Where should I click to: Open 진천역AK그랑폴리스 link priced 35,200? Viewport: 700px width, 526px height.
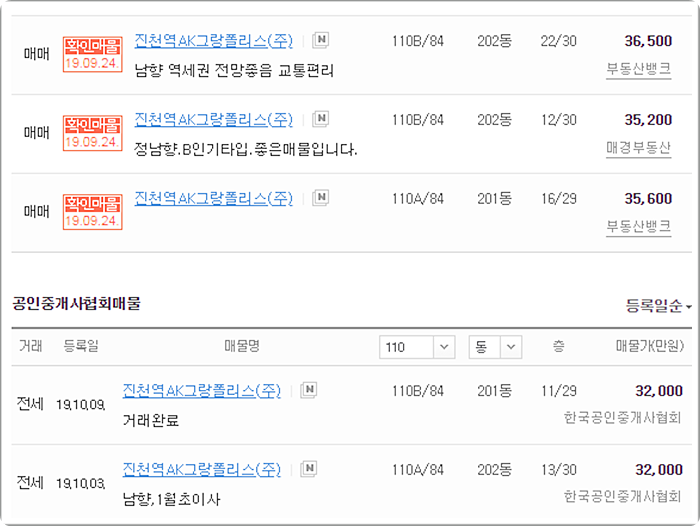(x=213, y=120)
